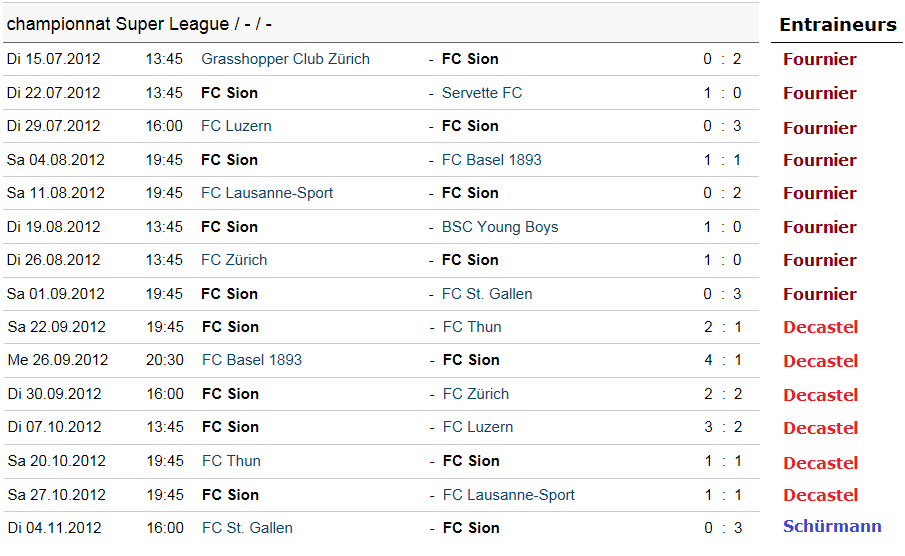Click FC St. Gallen home team on 04.11.2012
This screenshot has width=905, height=556.
247,528
